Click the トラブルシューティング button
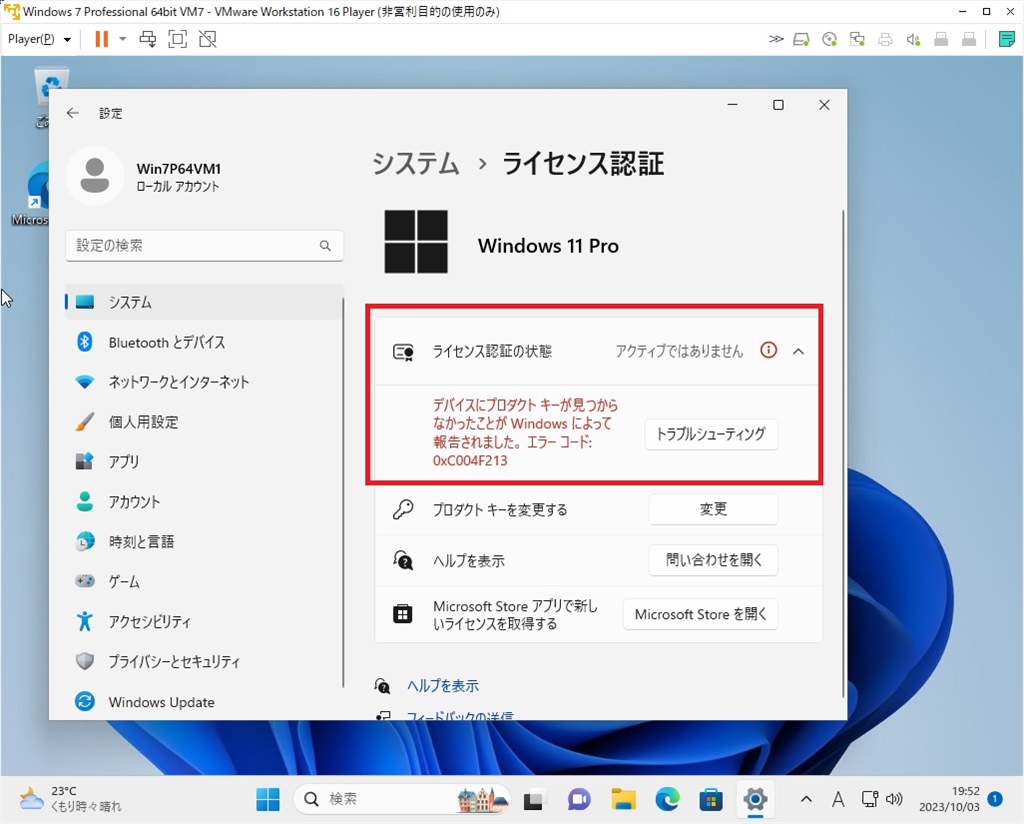The image size is (1024, 824). tap(711, 434)
